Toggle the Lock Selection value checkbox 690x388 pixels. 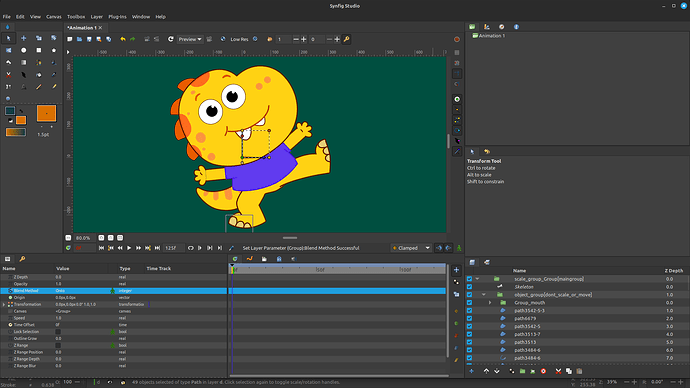point(58,332)
